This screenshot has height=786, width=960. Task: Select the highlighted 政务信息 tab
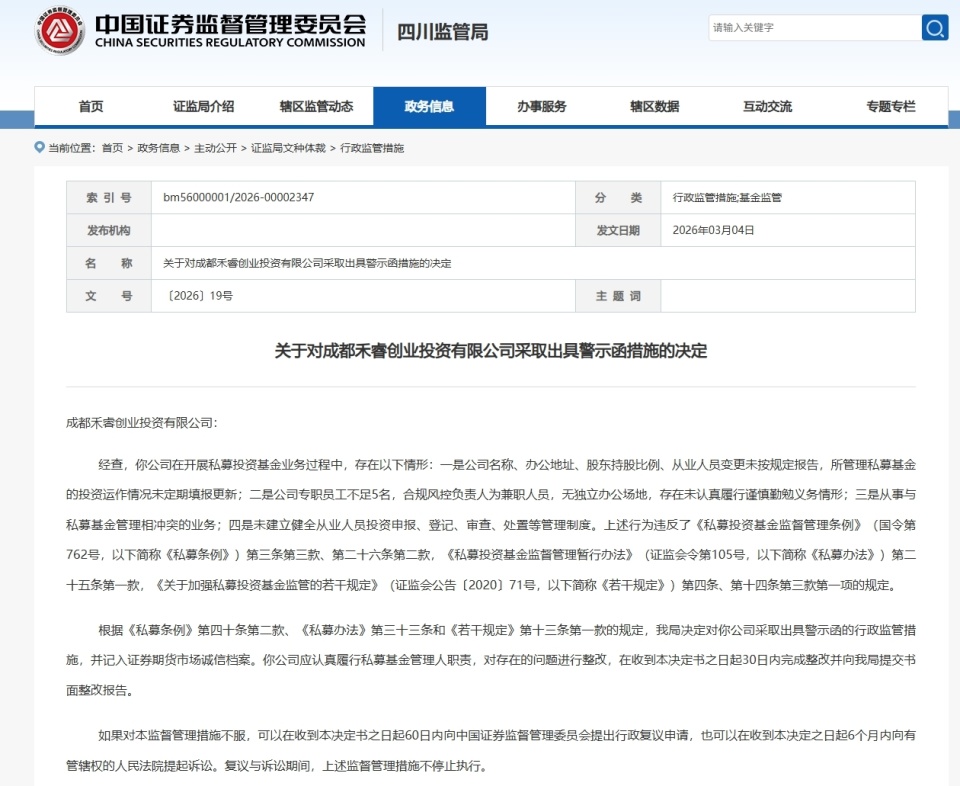(x=431, y=105)
